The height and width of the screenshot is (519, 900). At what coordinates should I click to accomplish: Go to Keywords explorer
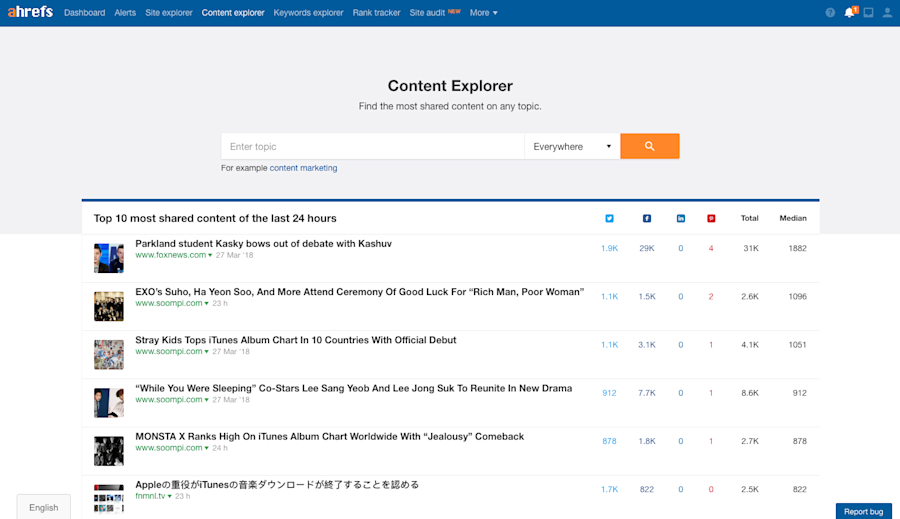coord(308,13)
